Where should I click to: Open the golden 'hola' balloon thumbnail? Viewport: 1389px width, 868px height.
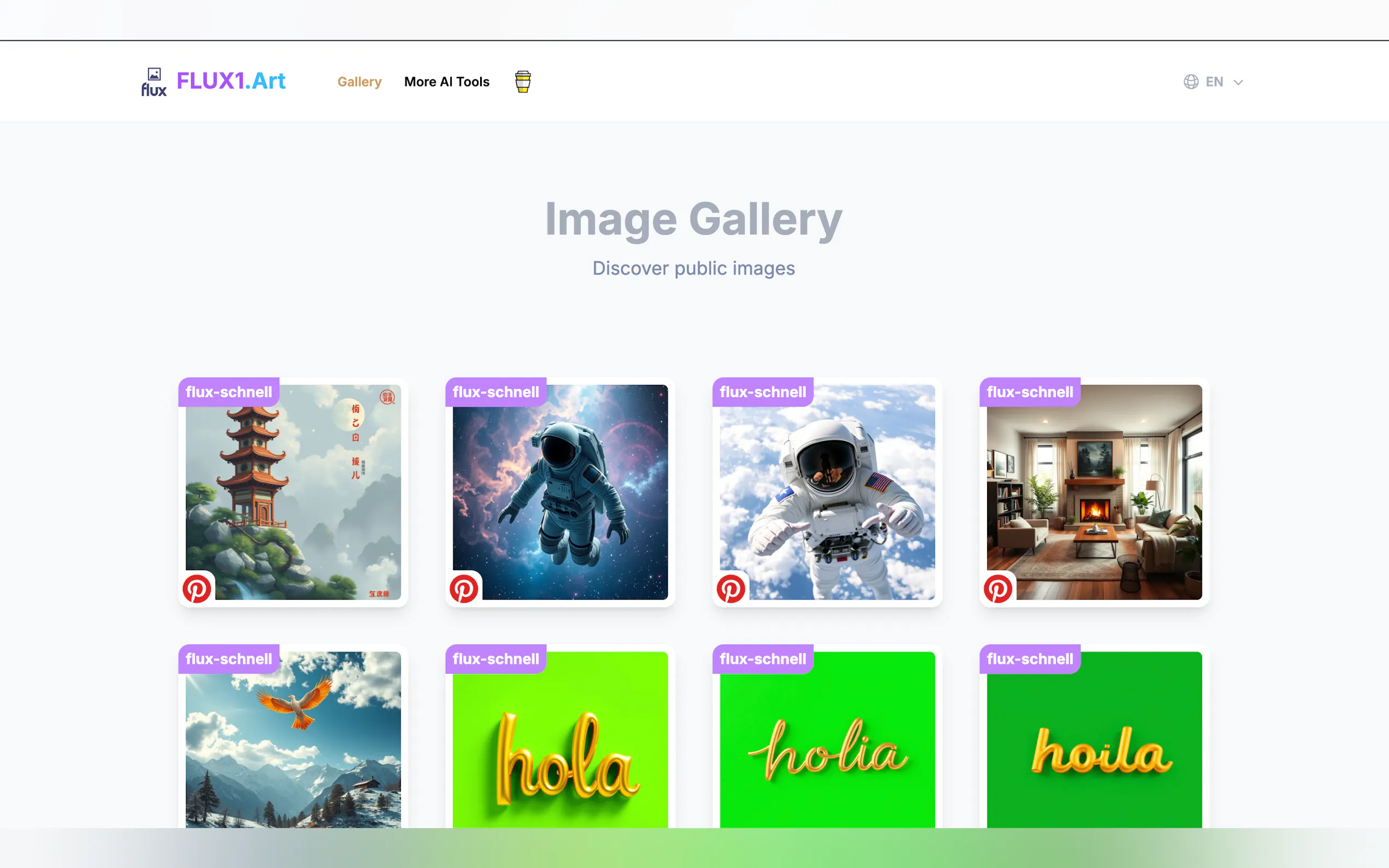tap(560, 746)
